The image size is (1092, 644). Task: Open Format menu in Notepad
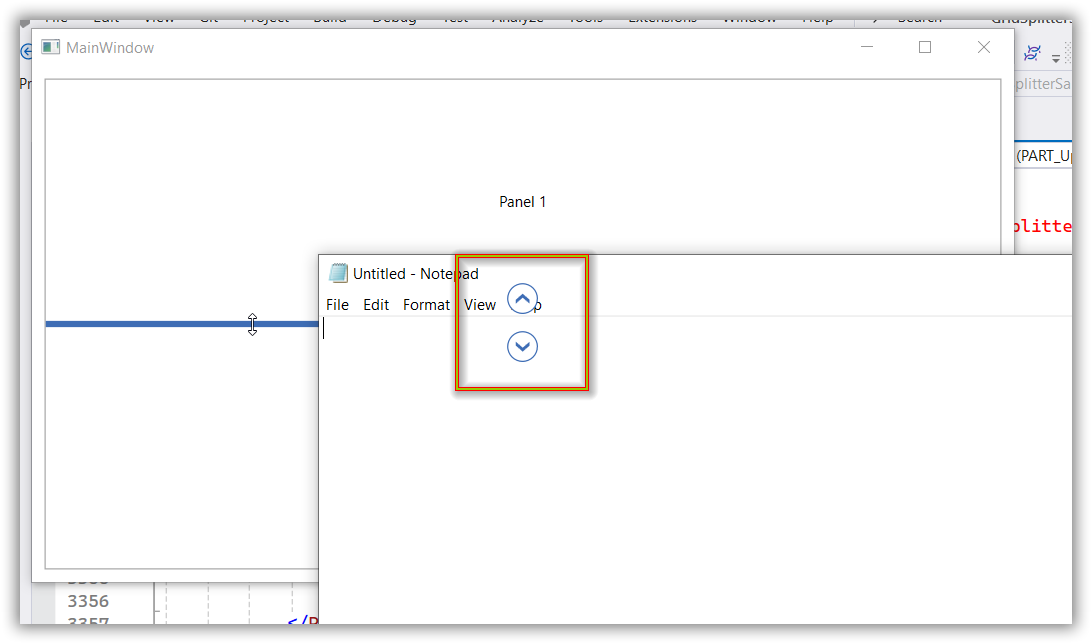click(x=426, y=305)
